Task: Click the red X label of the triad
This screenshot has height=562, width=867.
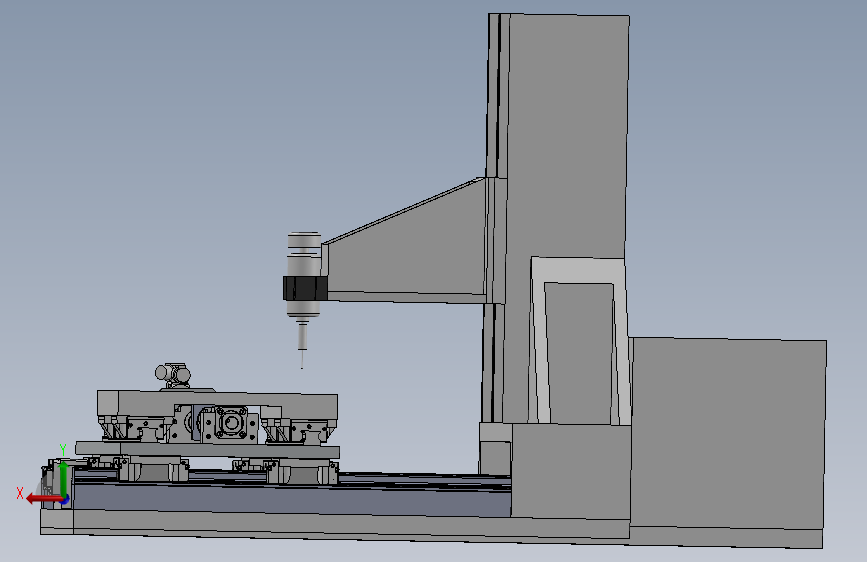Action: coord(20,493)
